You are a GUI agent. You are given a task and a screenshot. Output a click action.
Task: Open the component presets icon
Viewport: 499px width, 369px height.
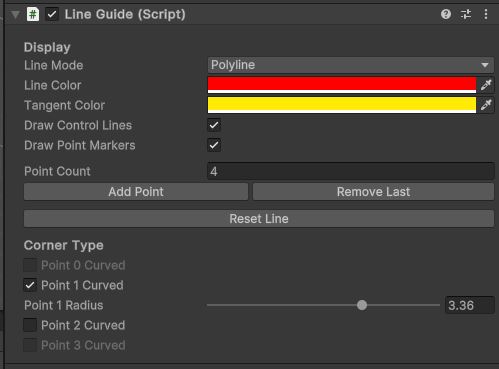466,14
